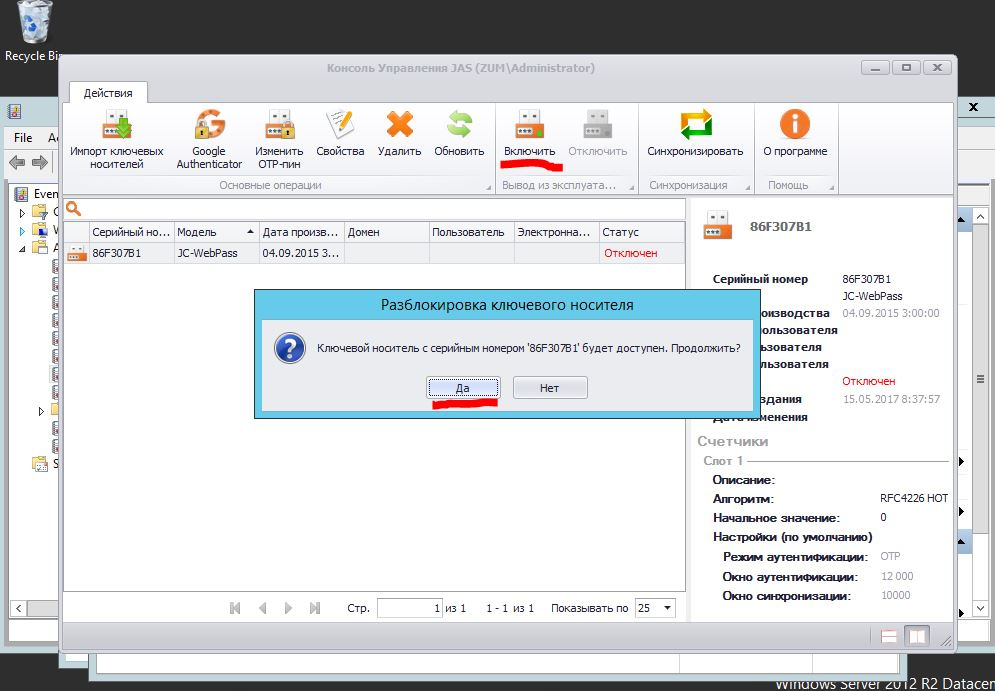
Task: Open Свойства (Properties) tool
Action: click(x=340, y=135)
